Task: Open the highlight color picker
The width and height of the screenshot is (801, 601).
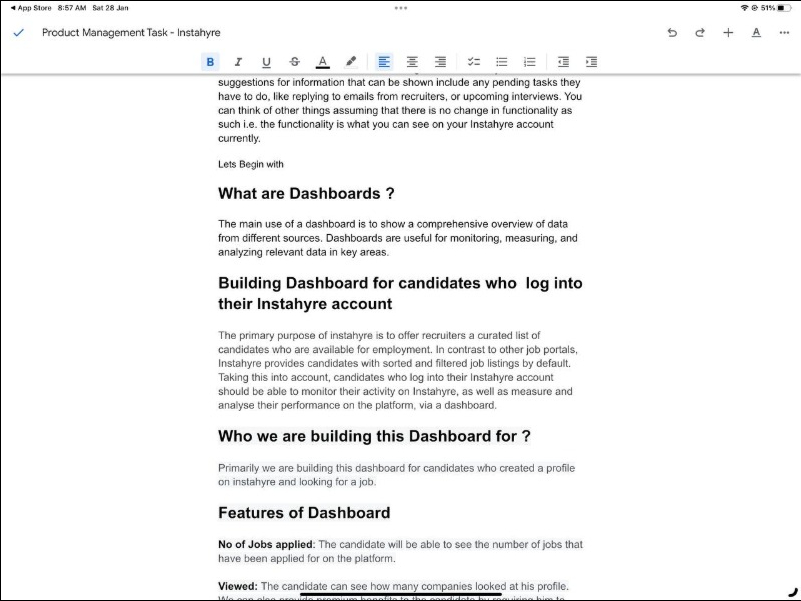Action: [x=350, y=62]
